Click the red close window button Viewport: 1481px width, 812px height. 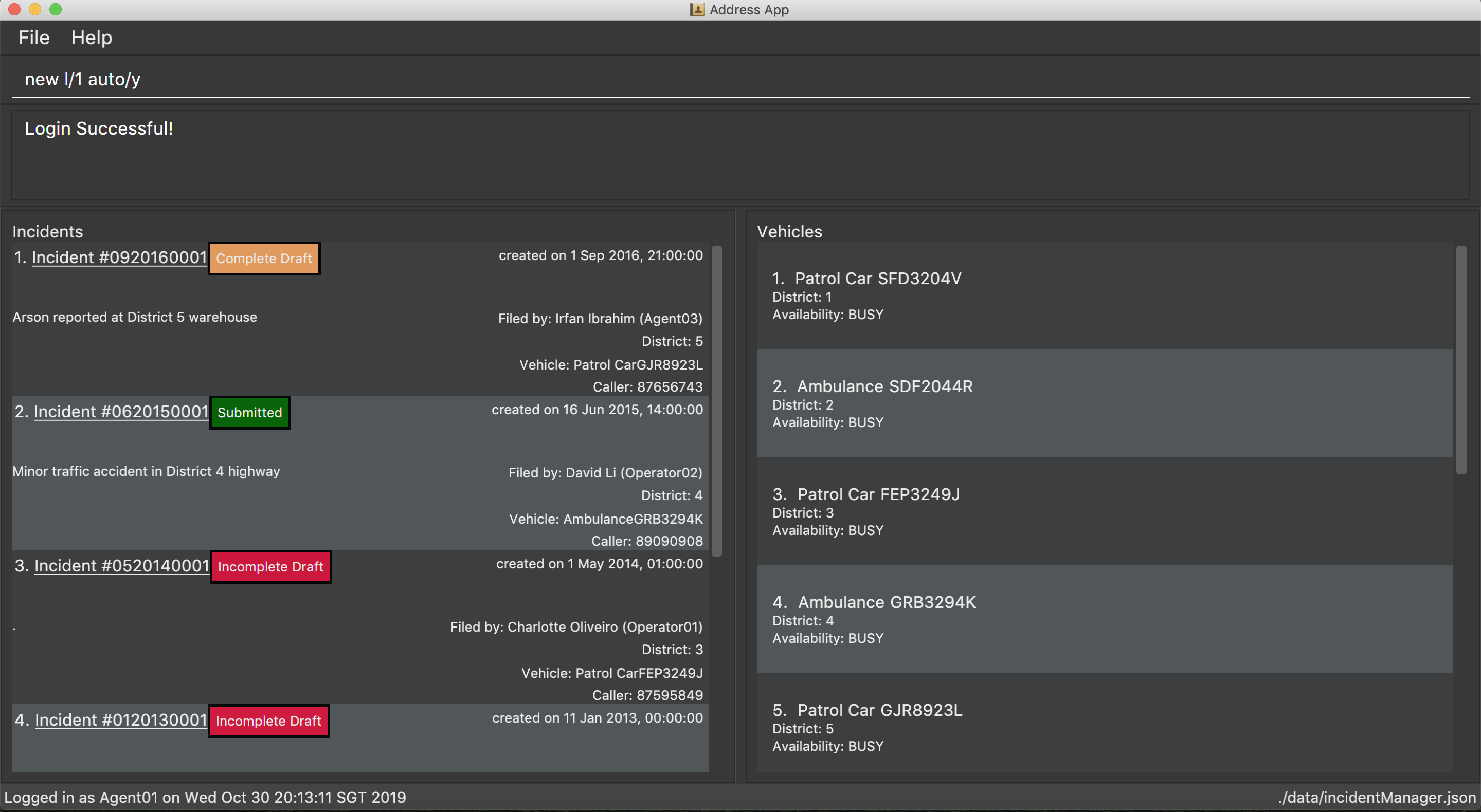coord(15,9)
